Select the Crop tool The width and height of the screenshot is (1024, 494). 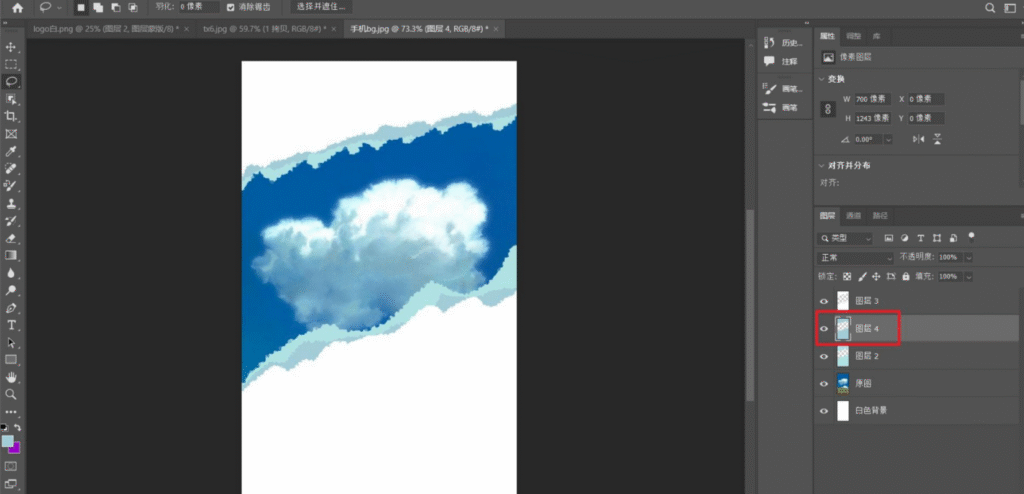coord(11,116)
